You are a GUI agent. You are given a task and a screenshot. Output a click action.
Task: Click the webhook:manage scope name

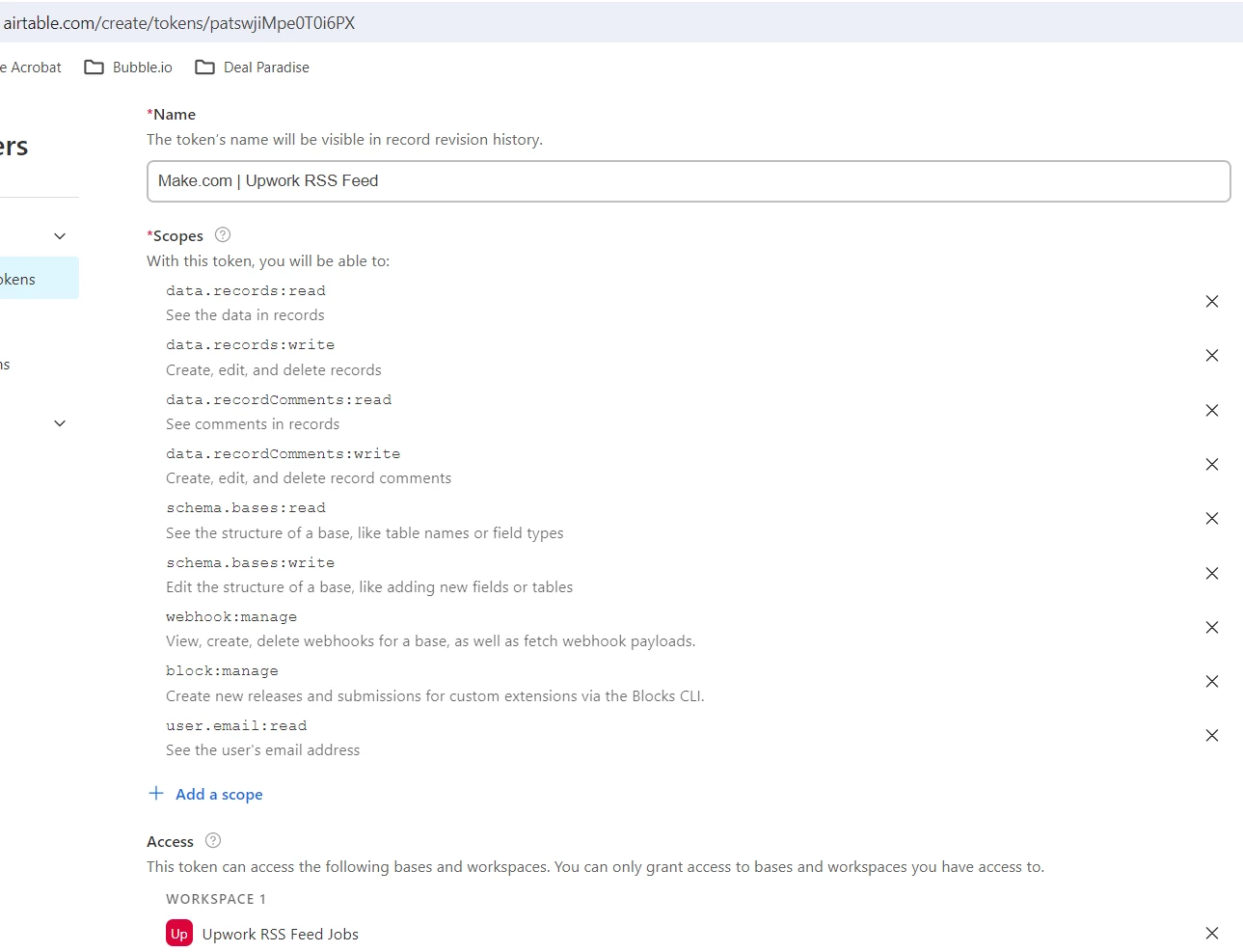tap(231, 617)
